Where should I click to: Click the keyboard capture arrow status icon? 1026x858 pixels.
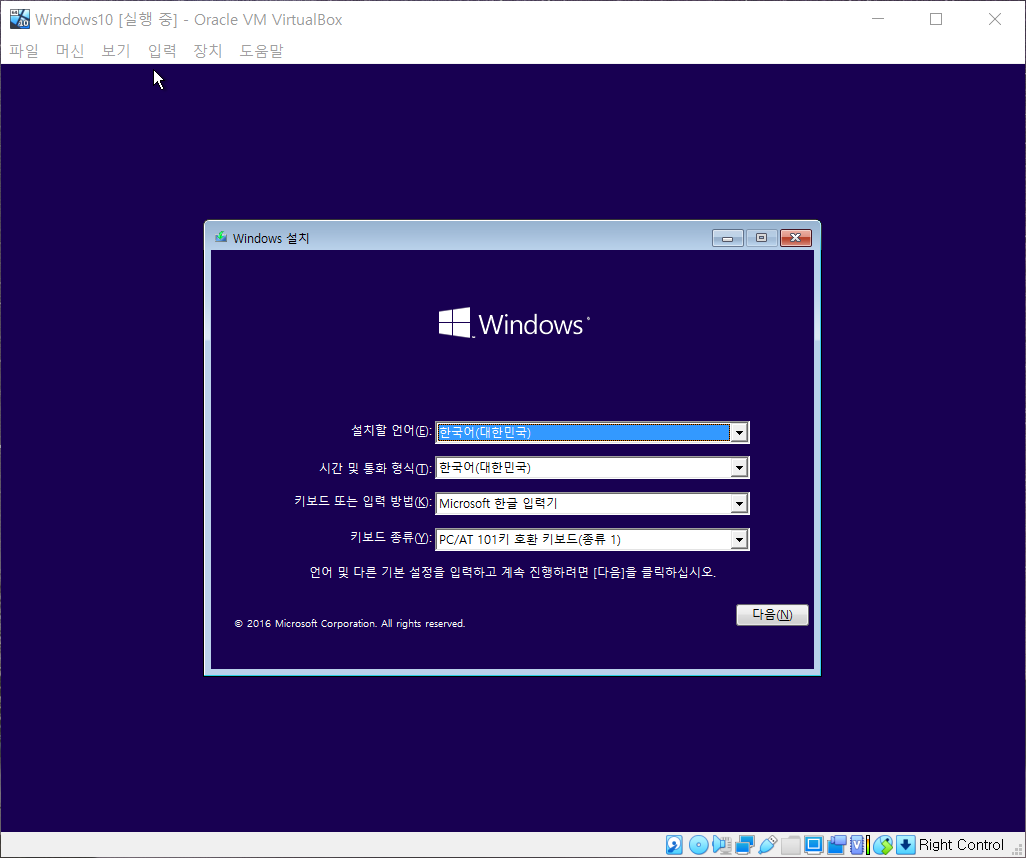[x=906, y=845]
